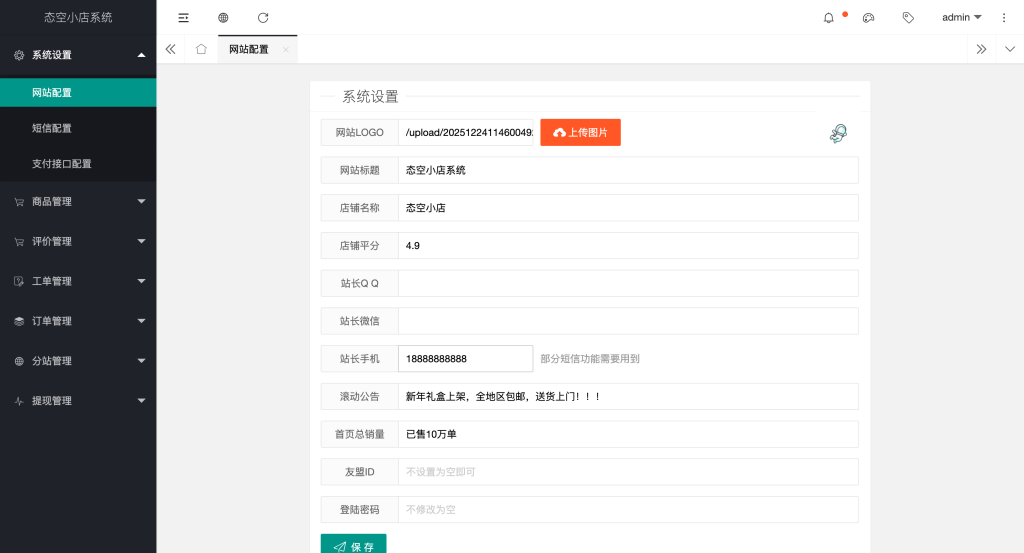Close the 网站配置 tab
The height and width of the screenshot is (553, 1024).
[285, 50]
